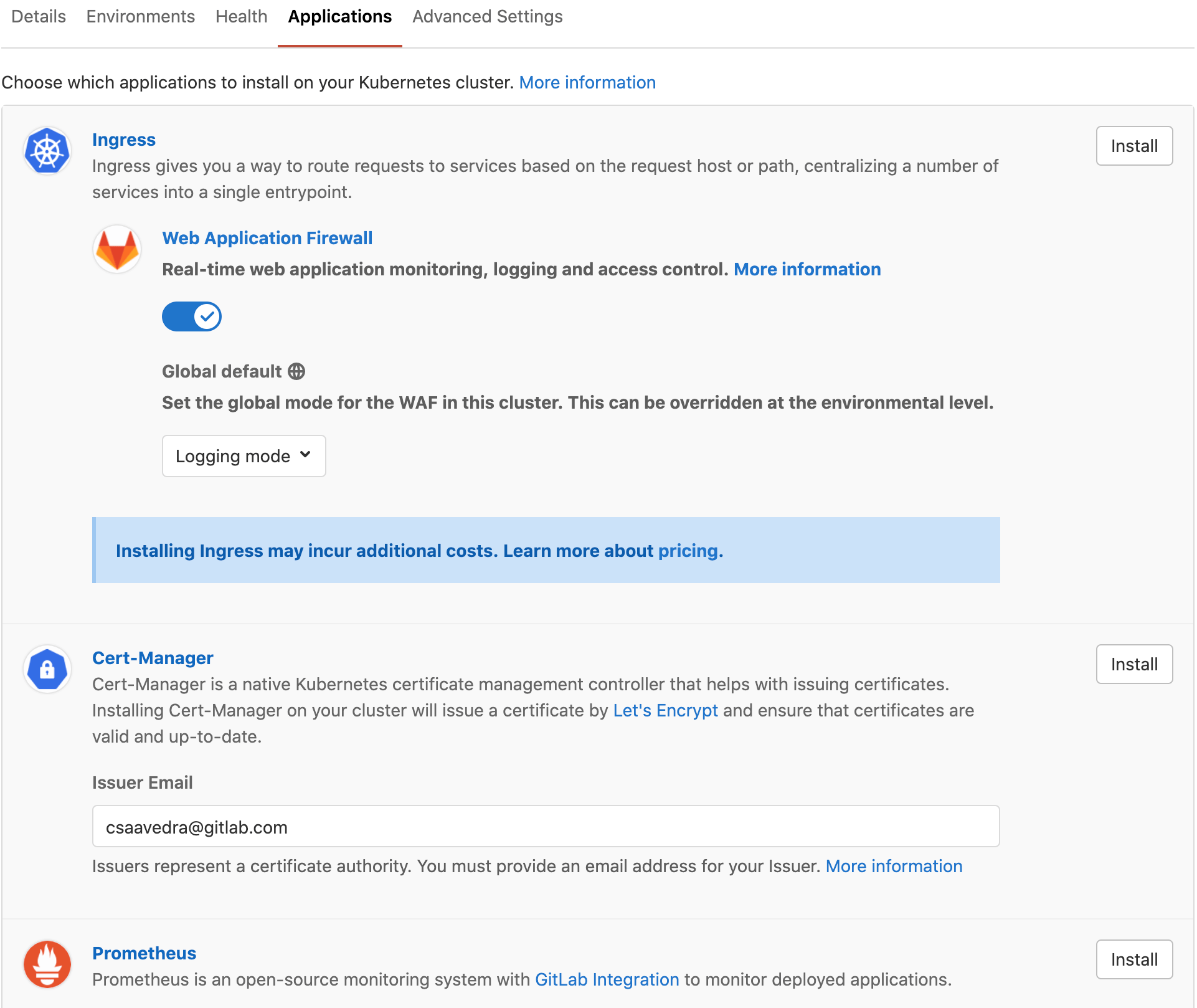Image resolution: width=1197 pixels, height=1008 pixels.
Task: Follow the pricing link in the banner
Action: [x=688, y=551]
